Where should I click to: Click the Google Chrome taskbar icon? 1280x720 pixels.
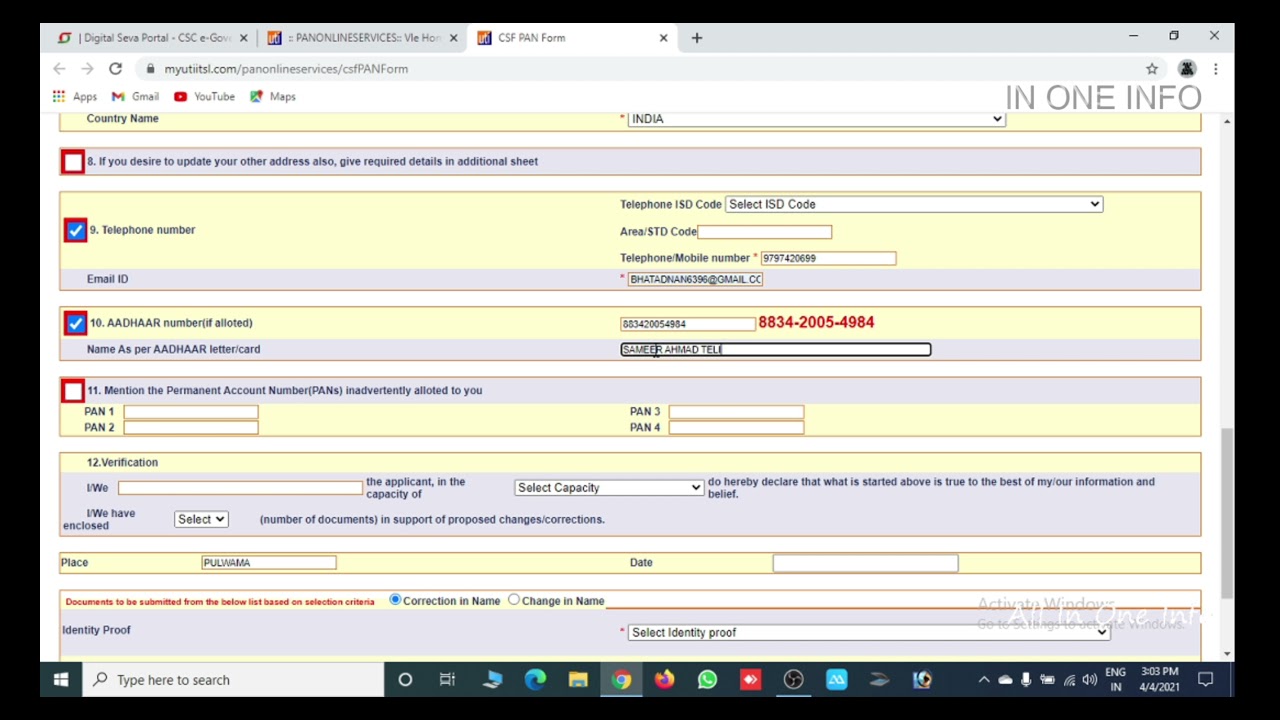(x=621, y=680)
